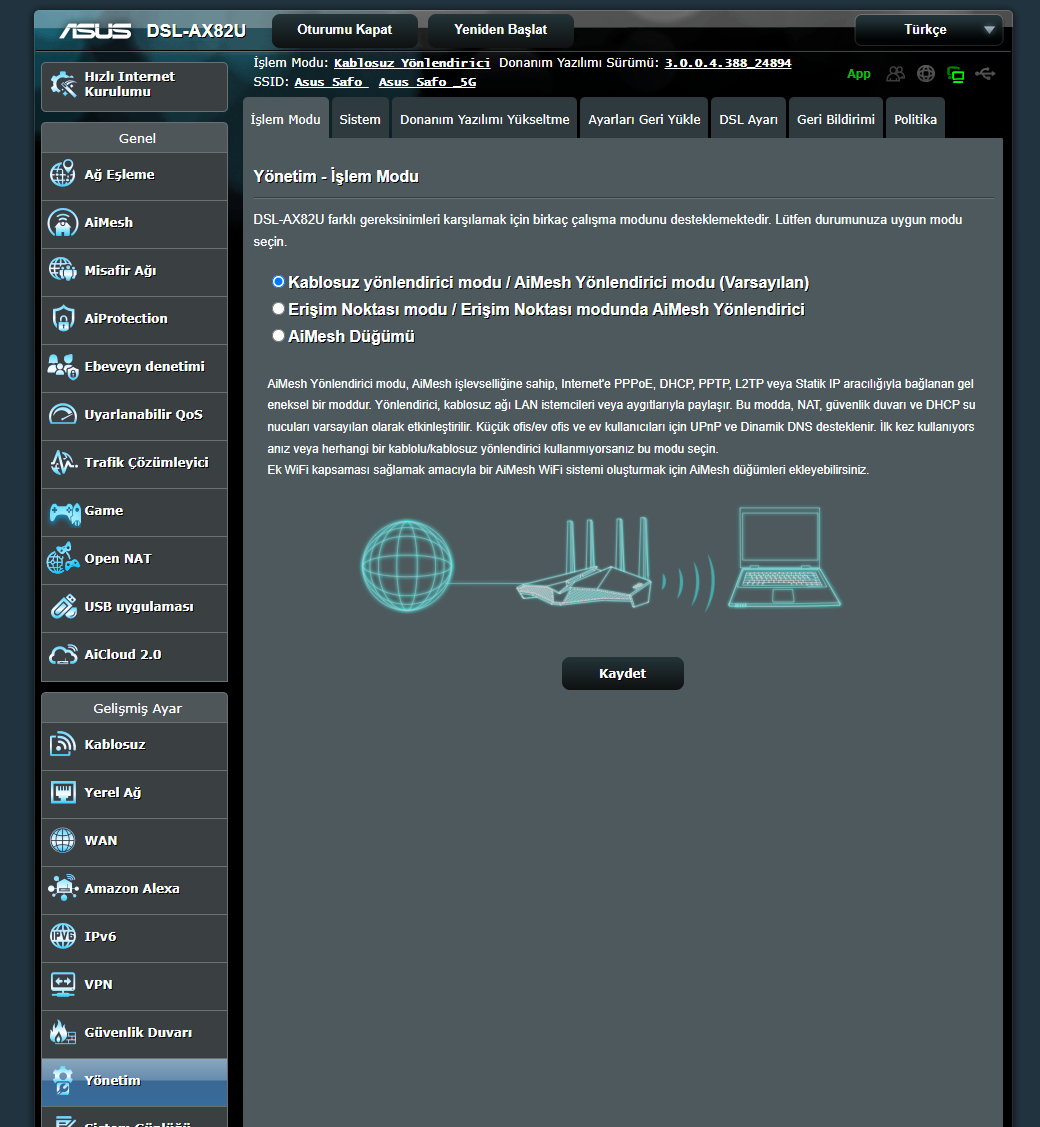Open the Ayarları Geri Yükle tab
1040x1127 pixels.
point(644,119)
